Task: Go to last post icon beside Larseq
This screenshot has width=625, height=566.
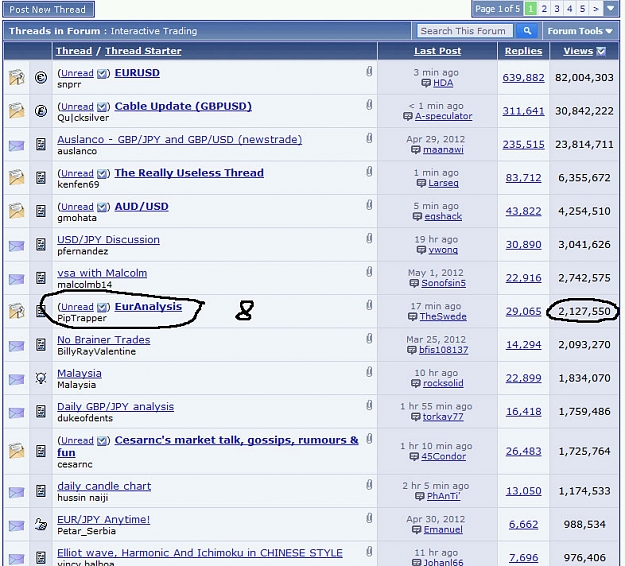Action: (421, 183)
